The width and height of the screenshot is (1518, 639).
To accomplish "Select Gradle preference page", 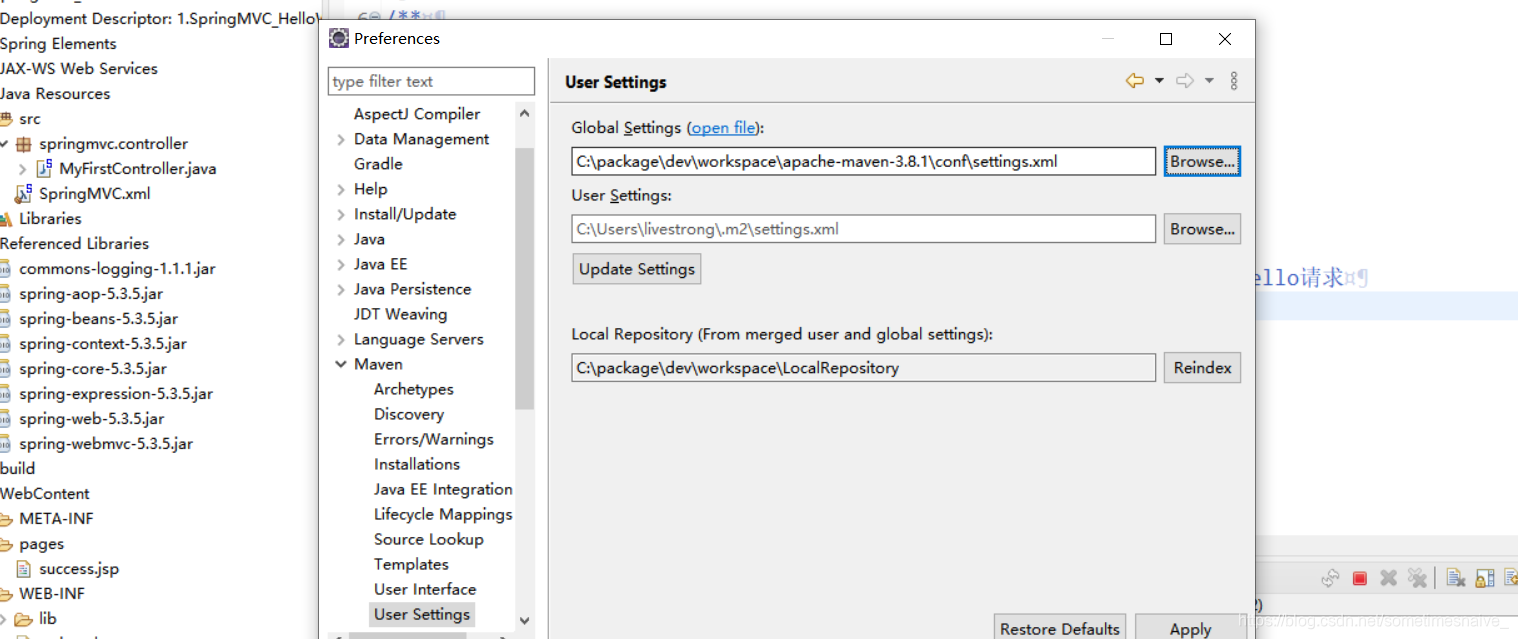I will (378, 164).
